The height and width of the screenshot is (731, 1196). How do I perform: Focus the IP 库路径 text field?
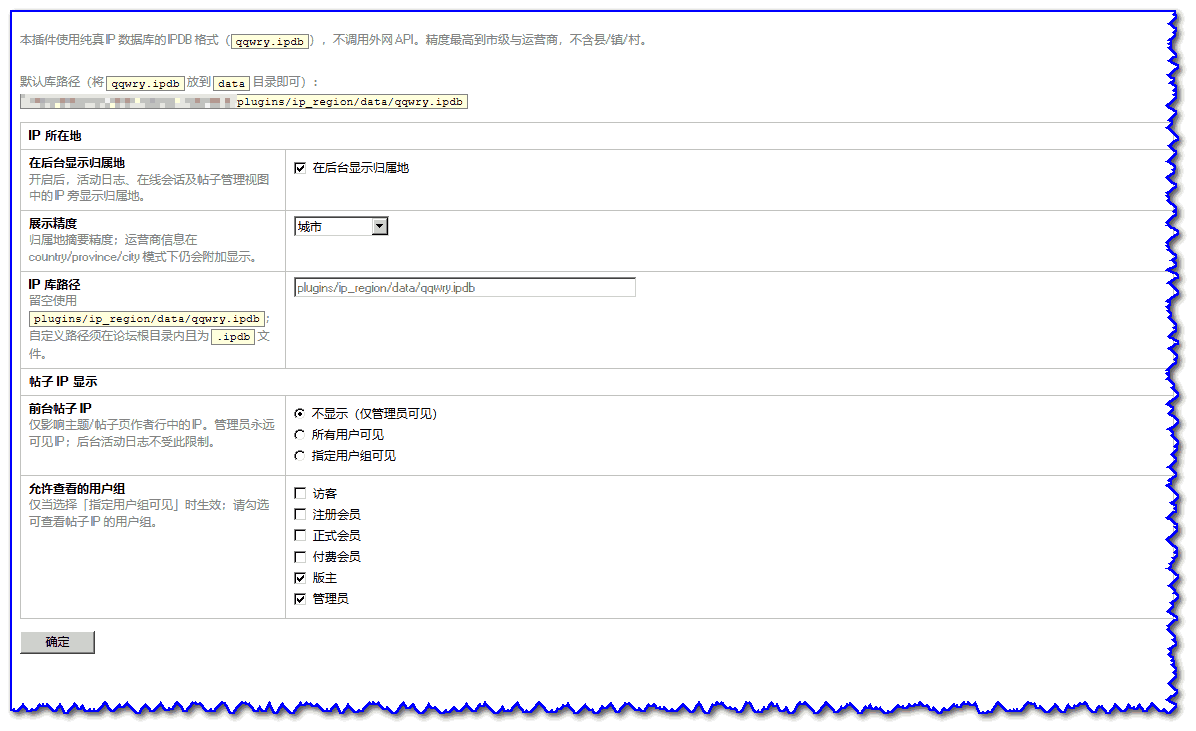465,288
